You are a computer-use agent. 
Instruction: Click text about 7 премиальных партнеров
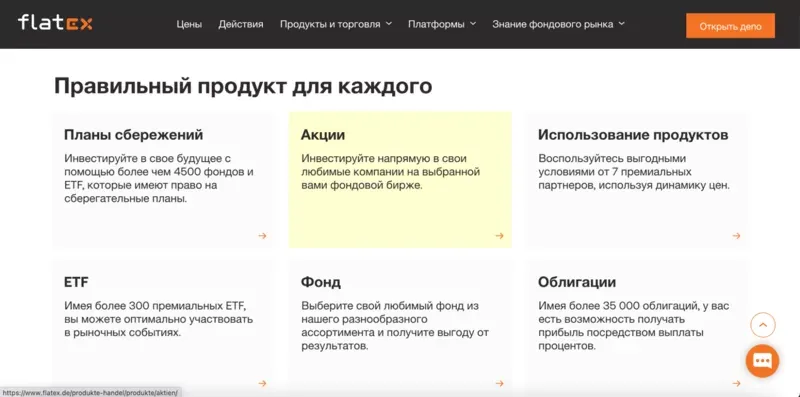pyautogui.click(x=634, y=172)
